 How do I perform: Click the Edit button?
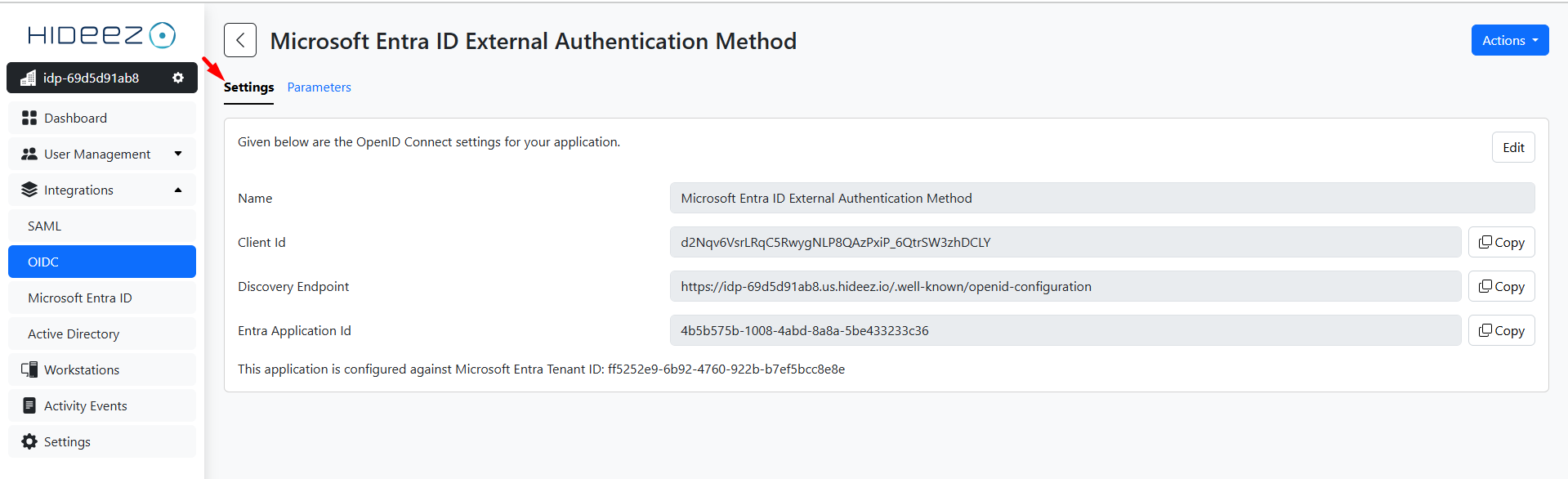tap(1512, 147)
